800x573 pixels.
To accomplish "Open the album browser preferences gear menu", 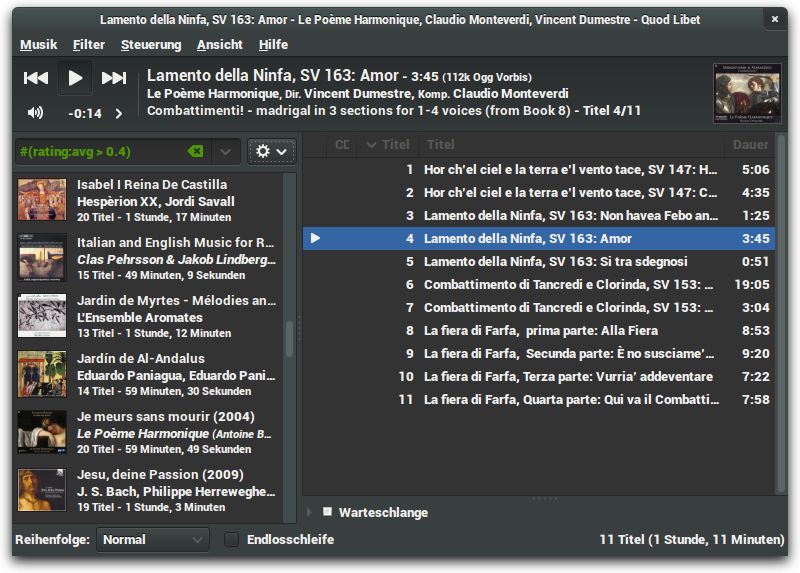I will [x=271, y=152].
